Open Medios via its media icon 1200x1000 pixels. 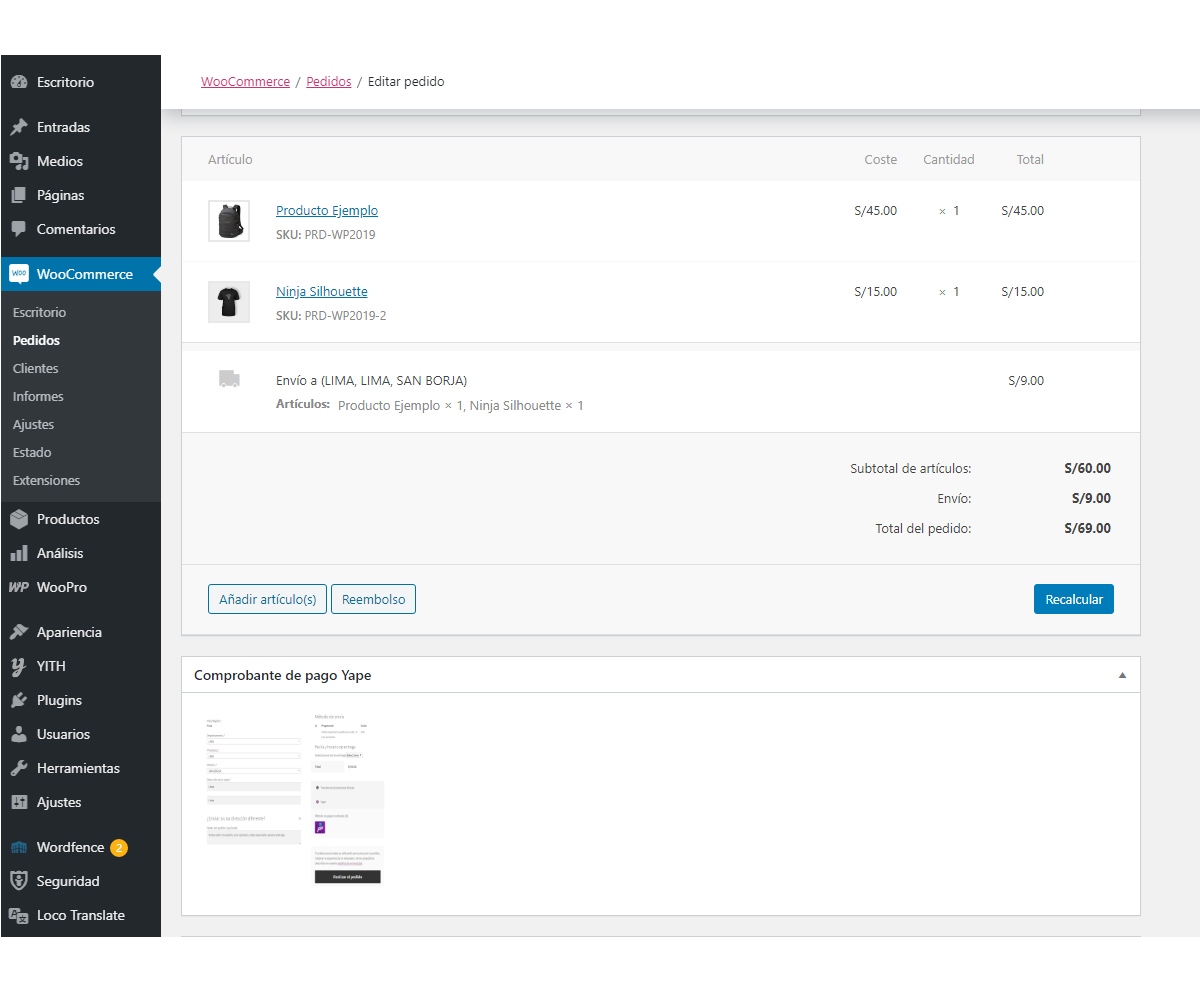(19, 161)
